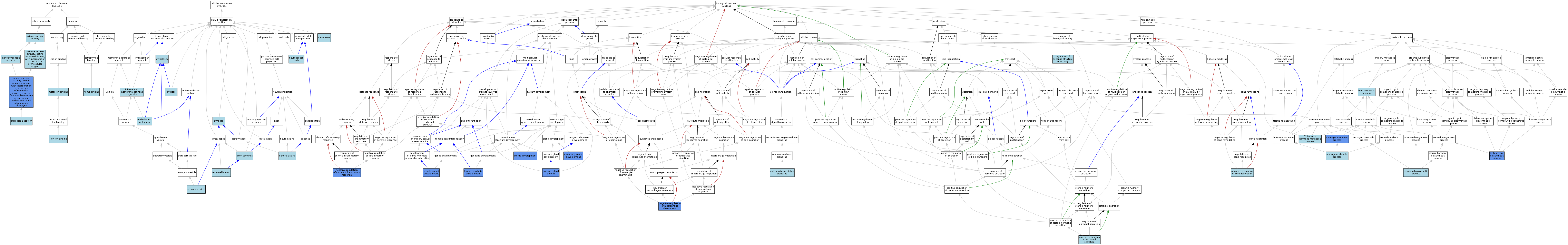Click the 'bone resorption' node

1258,139
